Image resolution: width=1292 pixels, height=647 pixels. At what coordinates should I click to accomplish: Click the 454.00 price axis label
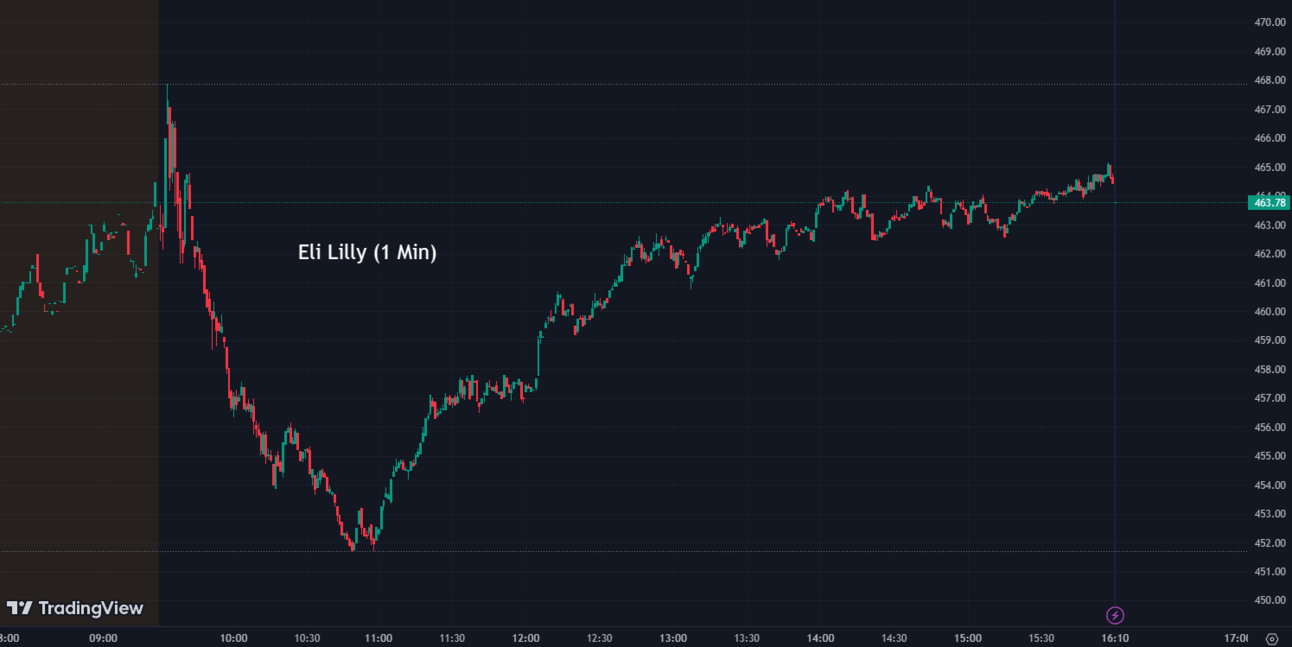(x=1268, y=485)
